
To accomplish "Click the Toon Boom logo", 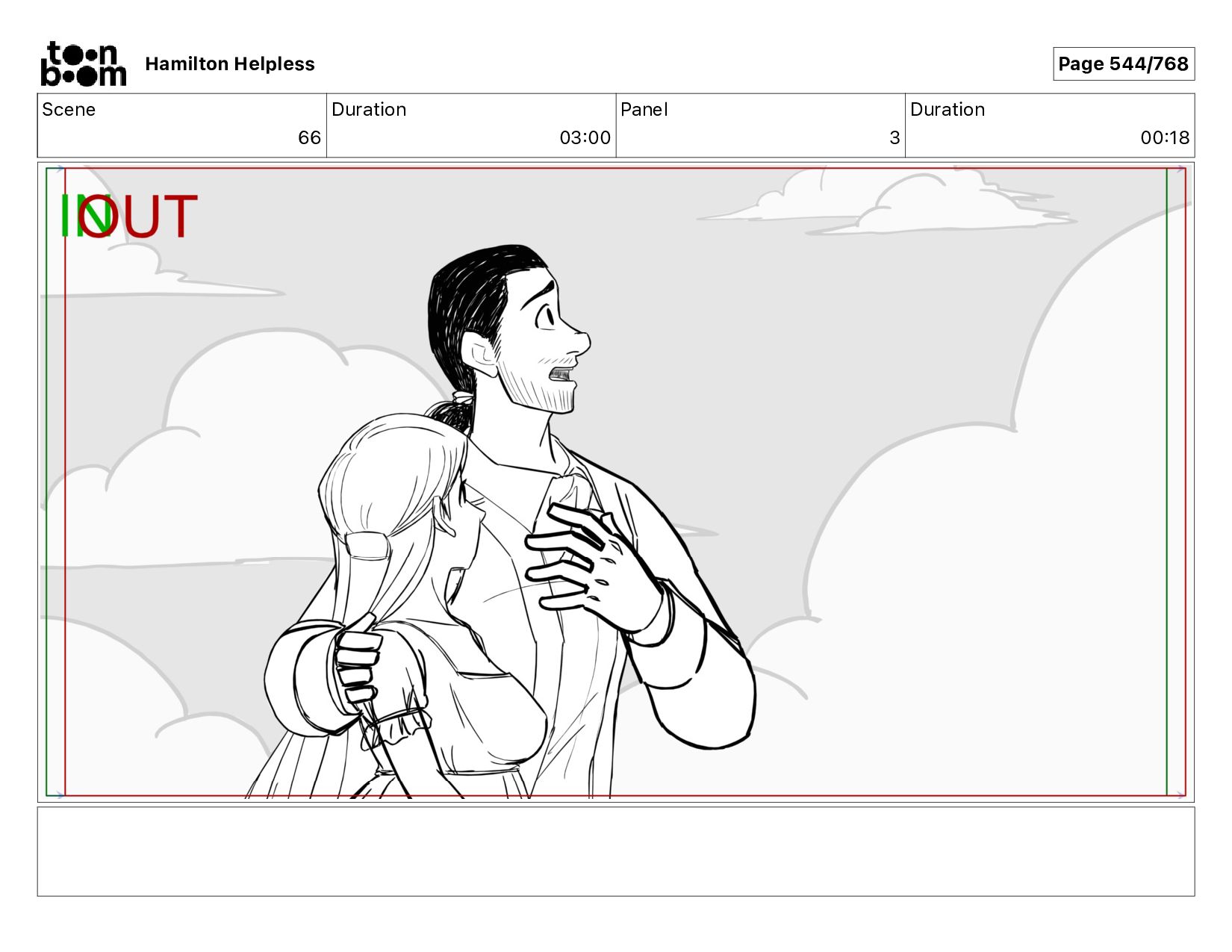I will [84, 63].
